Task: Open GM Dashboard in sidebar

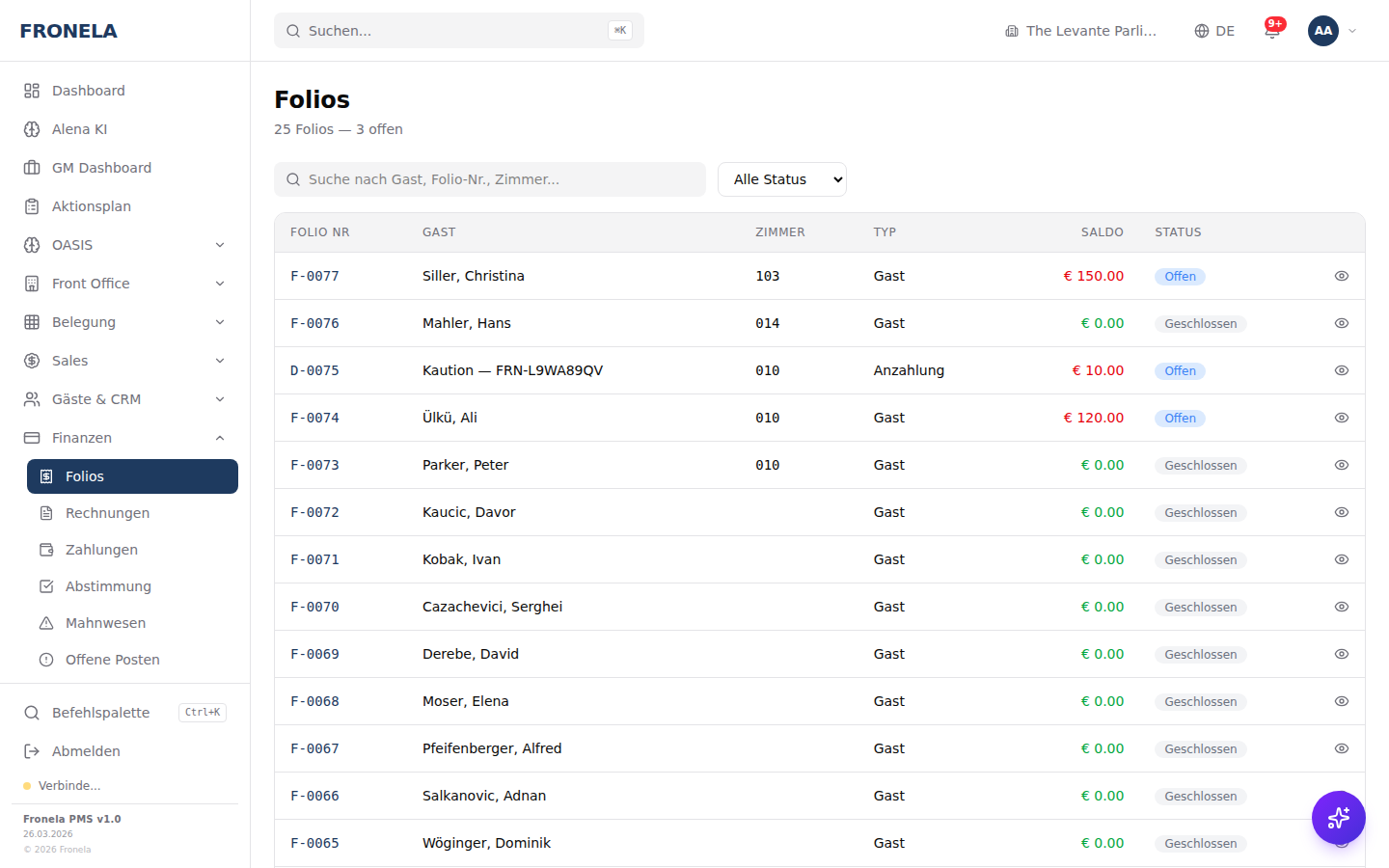Action: coord(101,168)
